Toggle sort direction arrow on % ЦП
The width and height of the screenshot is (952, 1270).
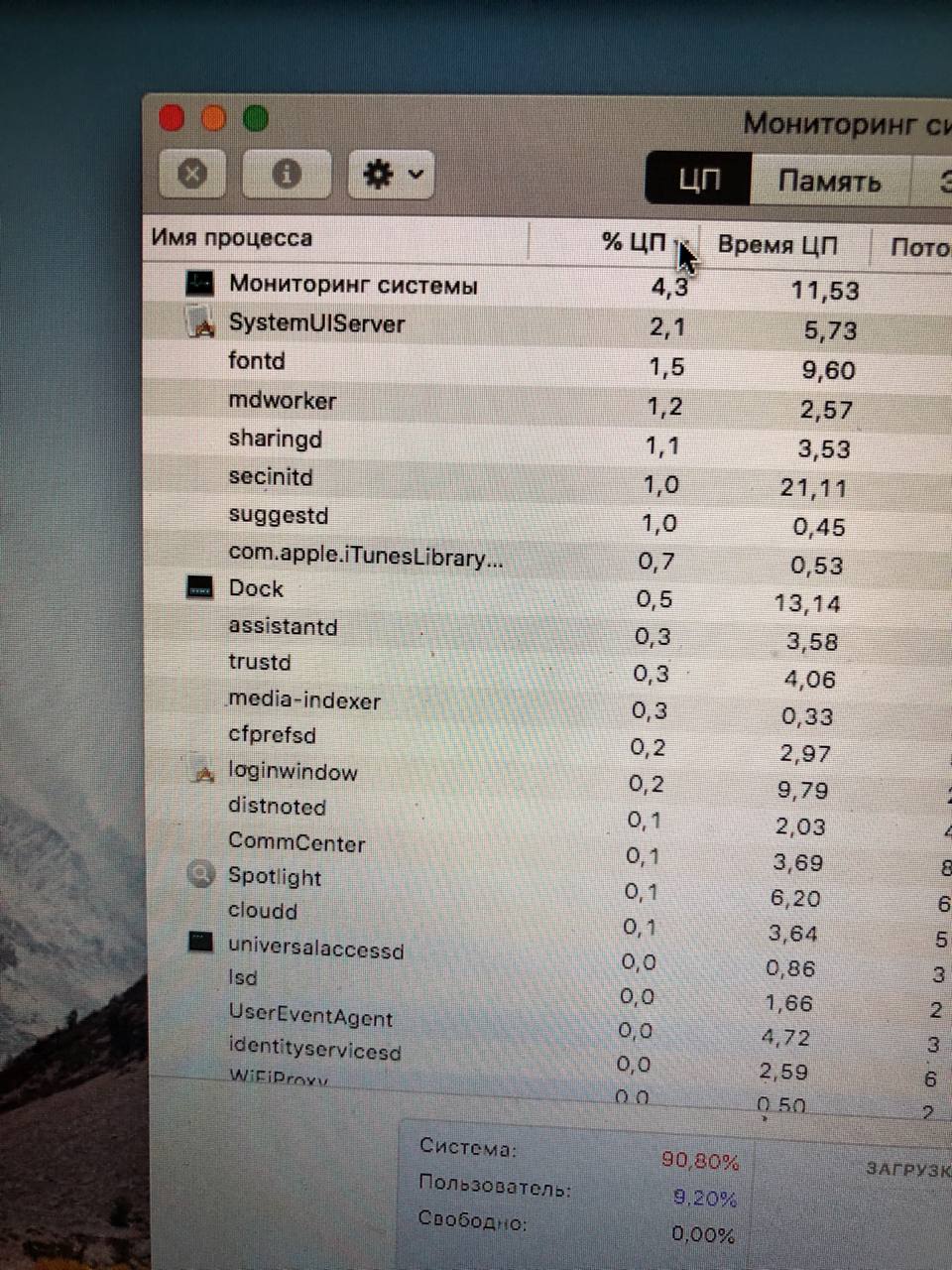click(x=681, y=244)
